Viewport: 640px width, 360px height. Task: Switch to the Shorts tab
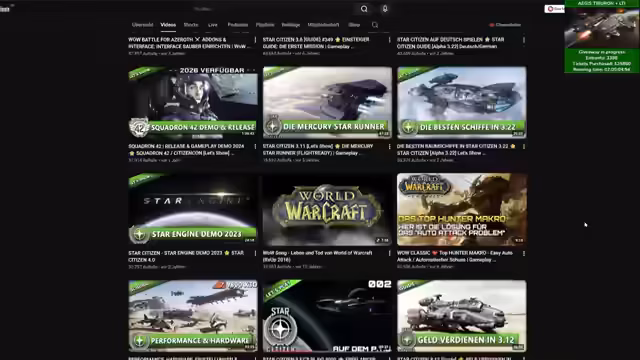[x=191, y=25]
